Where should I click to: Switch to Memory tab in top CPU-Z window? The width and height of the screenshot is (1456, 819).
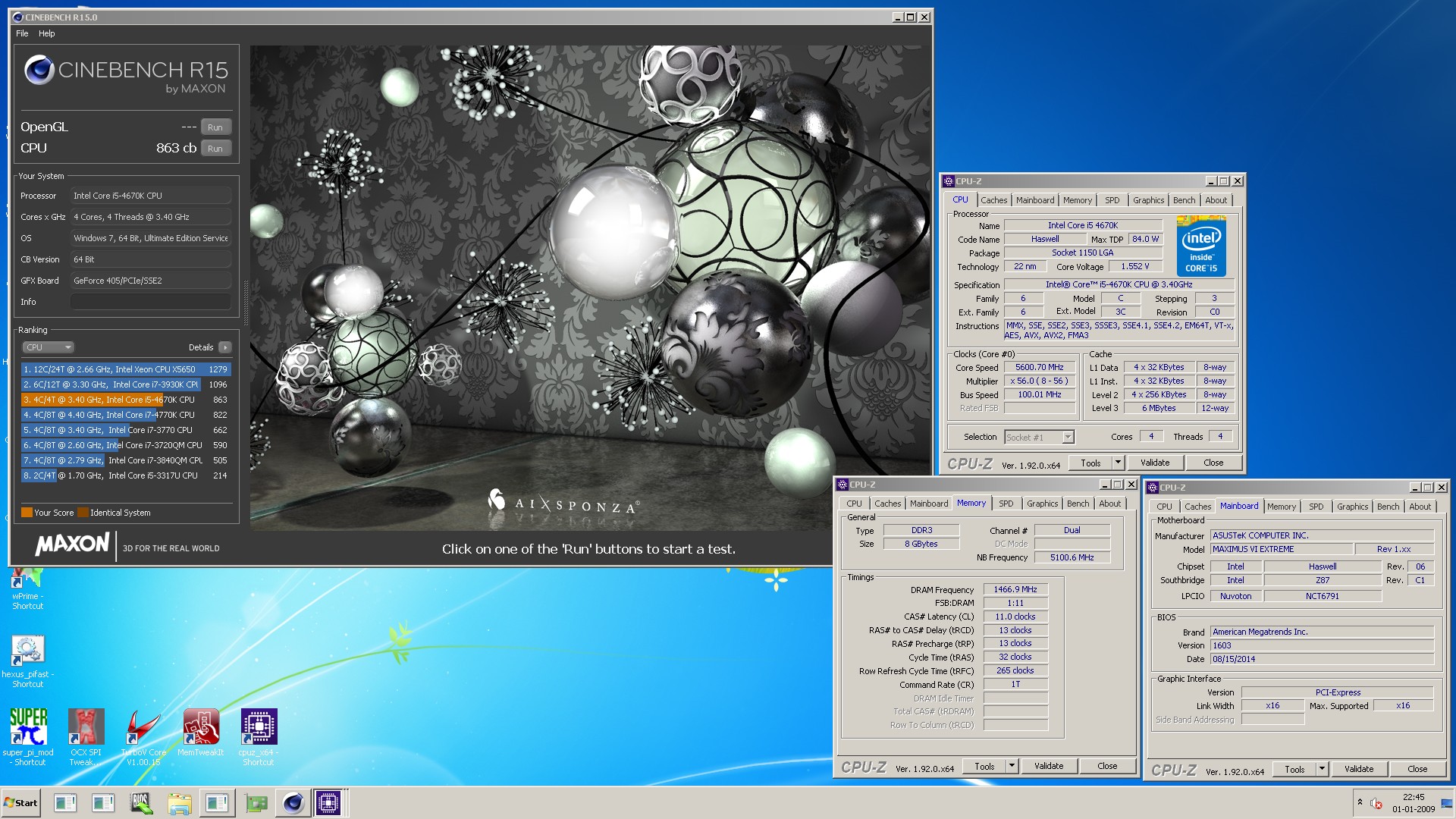[1077, 200]
